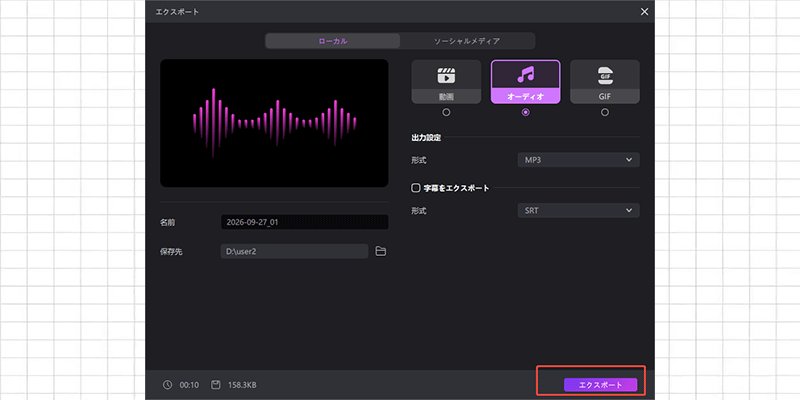Viewport: 800px width, 400px height.
Task: Choose the GIF radio button
Action: point(605,112)
